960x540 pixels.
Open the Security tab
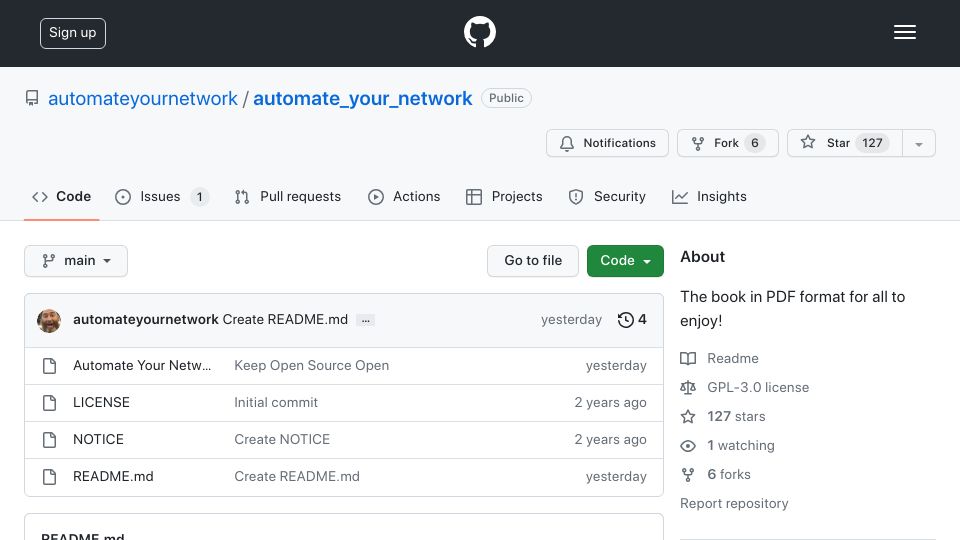pyautogui.click(x=607, y=197)
